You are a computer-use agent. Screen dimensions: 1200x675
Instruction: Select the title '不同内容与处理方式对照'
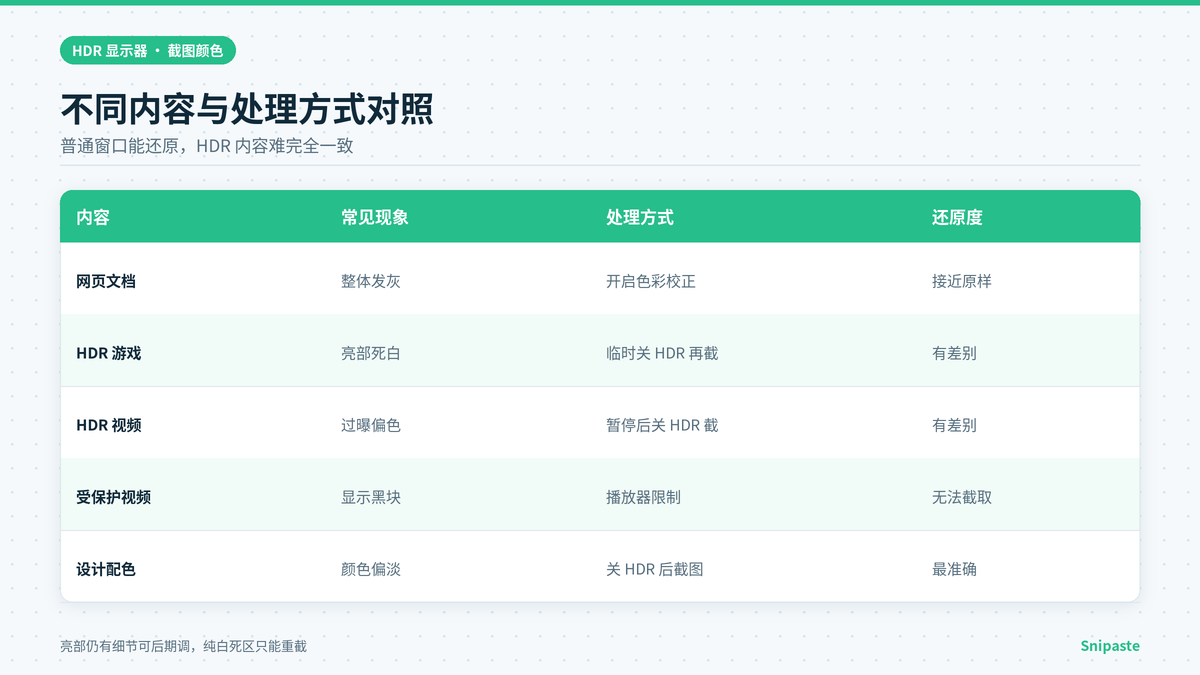tap(247, 109)
